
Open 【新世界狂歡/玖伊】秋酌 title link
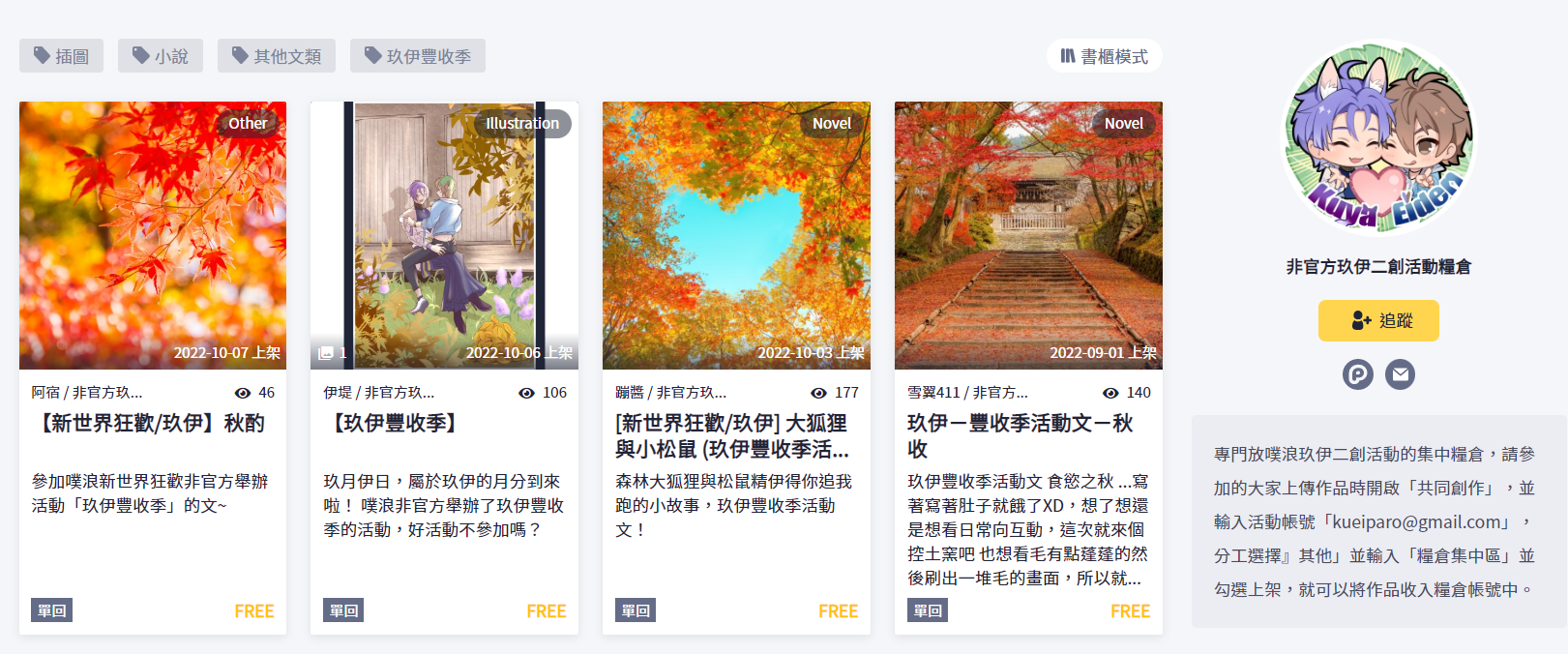tap(148, 423)
